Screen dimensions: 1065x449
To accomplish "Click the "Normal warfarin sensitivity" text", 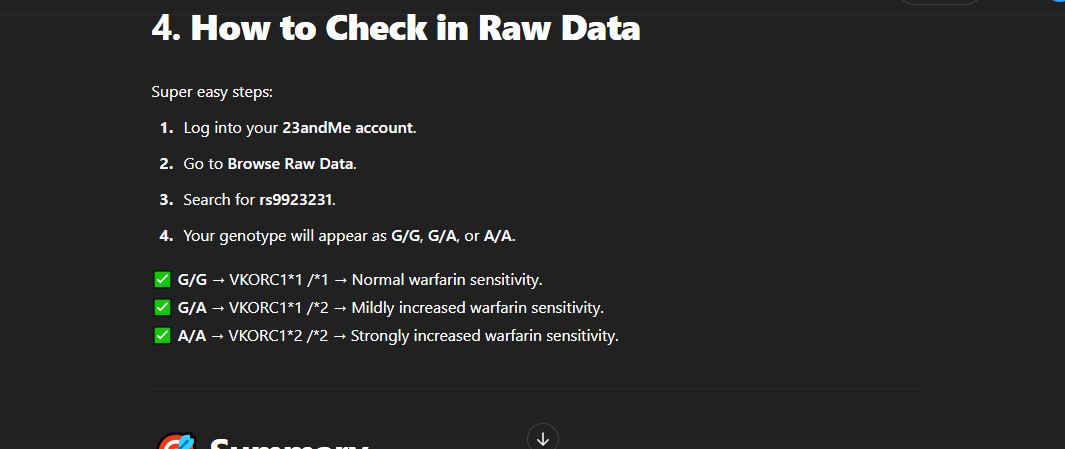I will pyautogui.click(x=447, y=280).
